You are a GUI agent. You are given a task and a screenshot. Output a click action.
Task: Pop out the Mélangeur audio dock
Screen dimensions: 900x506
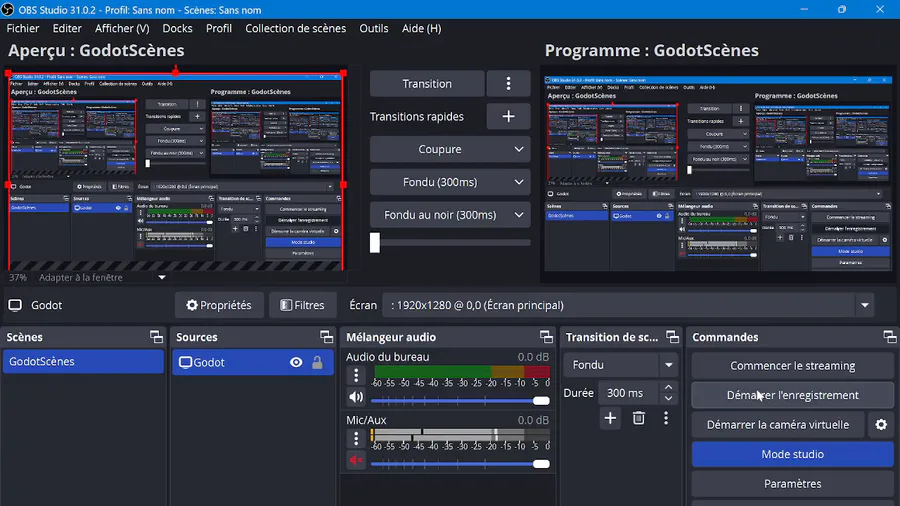coord(546,337)
